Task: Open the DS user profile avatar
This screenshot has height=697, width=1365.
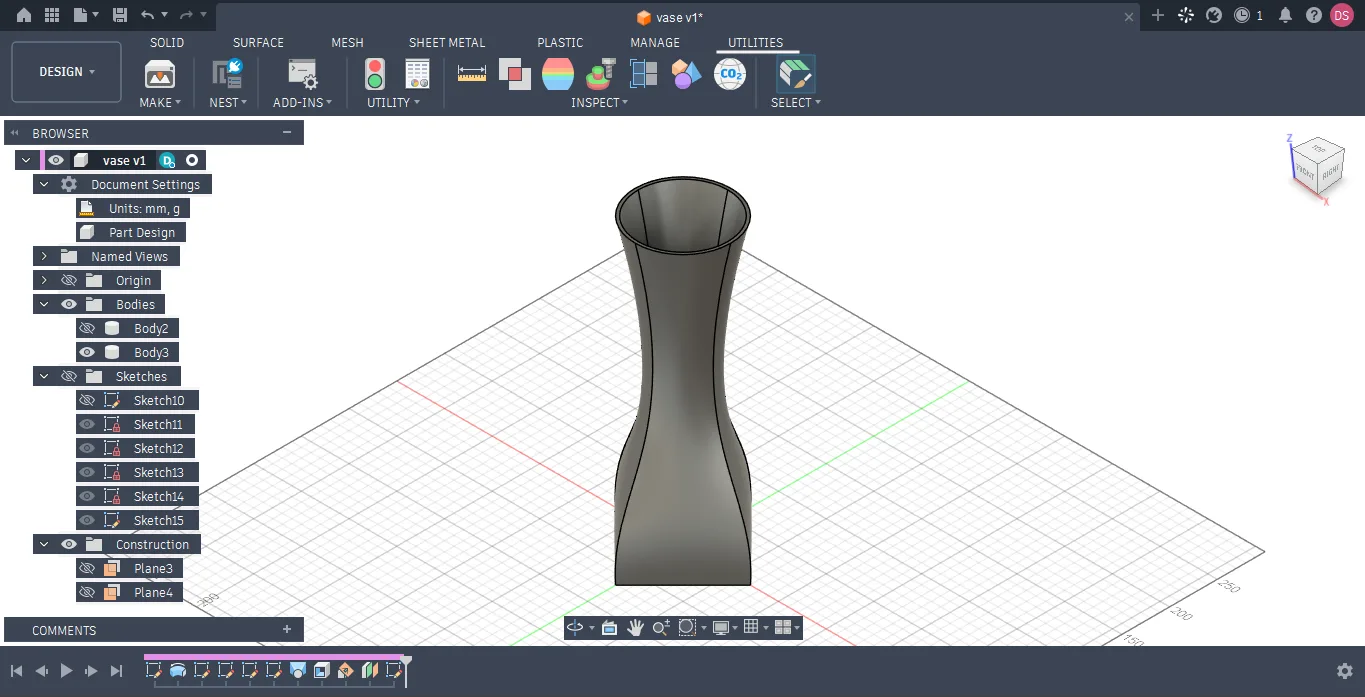Action: 1341,15
